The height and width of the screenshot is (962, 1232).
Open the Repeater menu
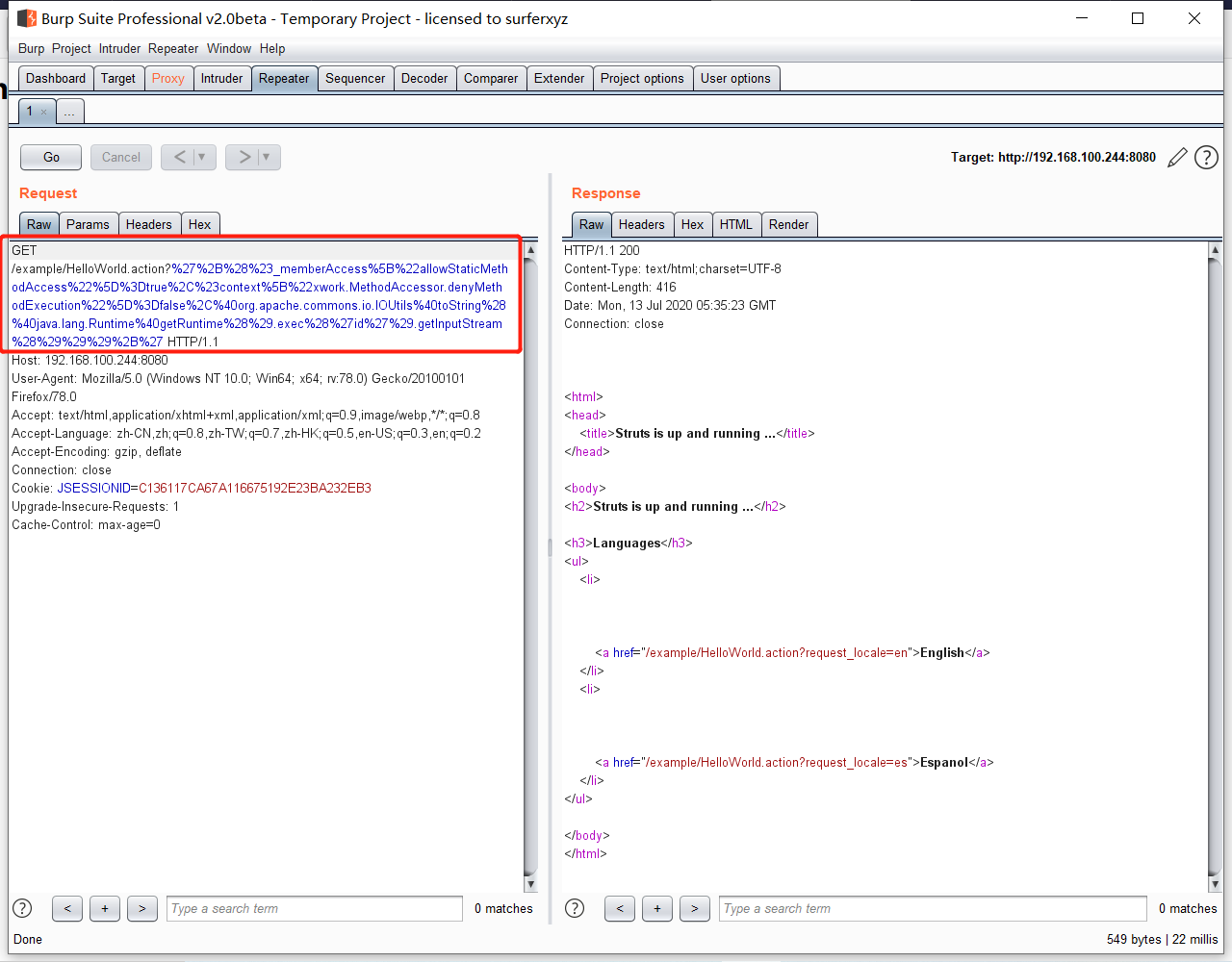click(x=173, y=48)
